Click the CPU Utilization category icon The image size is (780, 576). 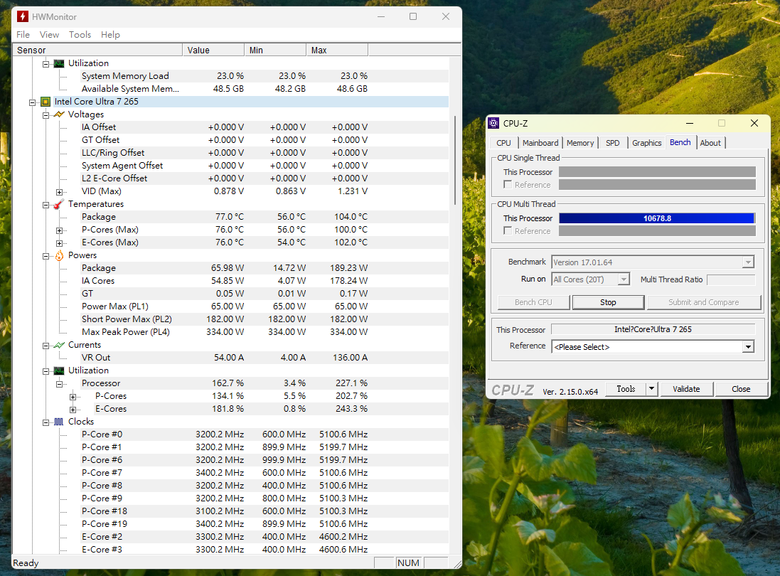(x=59, y=371)
